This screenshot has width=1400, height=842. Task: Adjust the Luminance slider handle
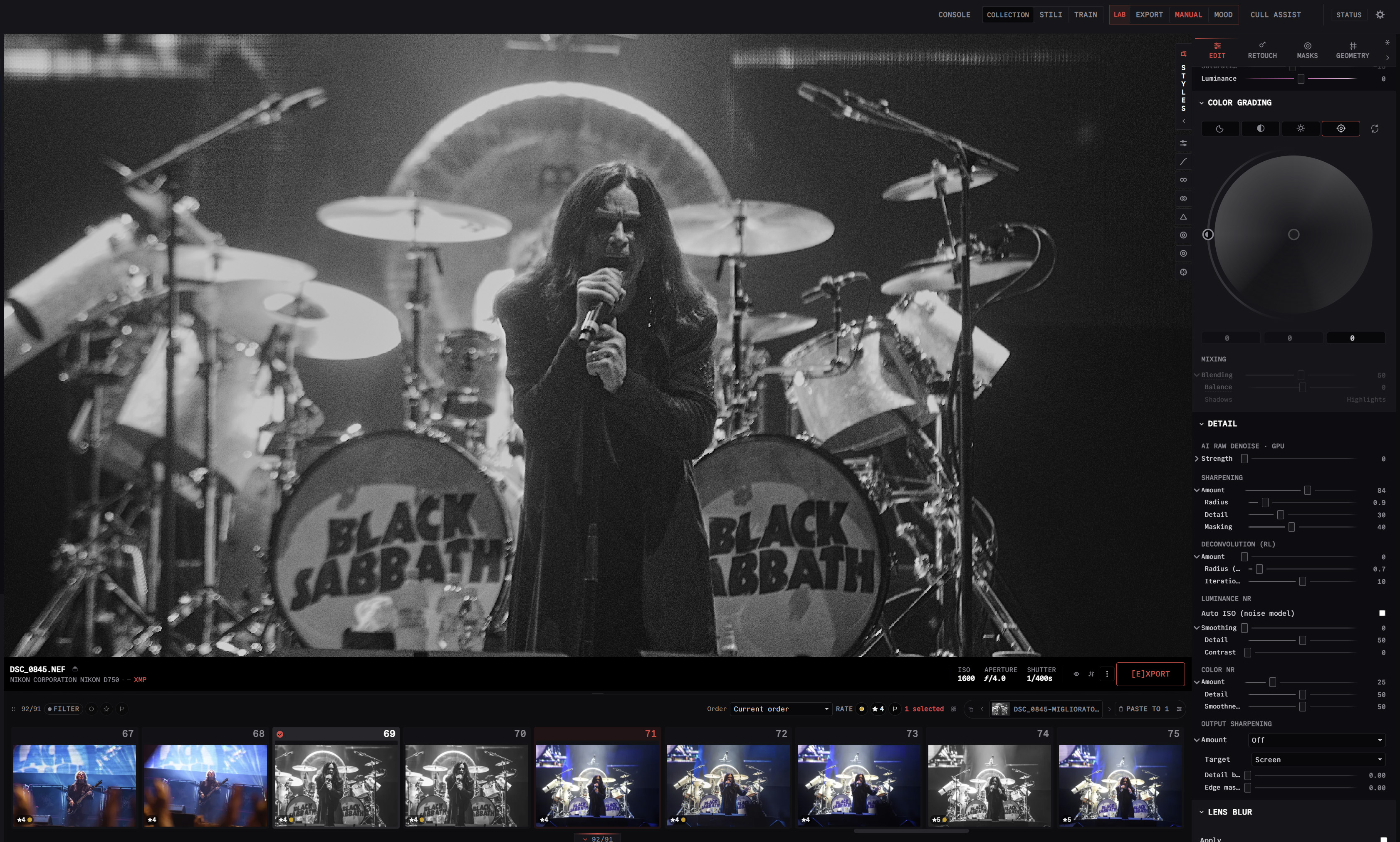point(1301,79)
